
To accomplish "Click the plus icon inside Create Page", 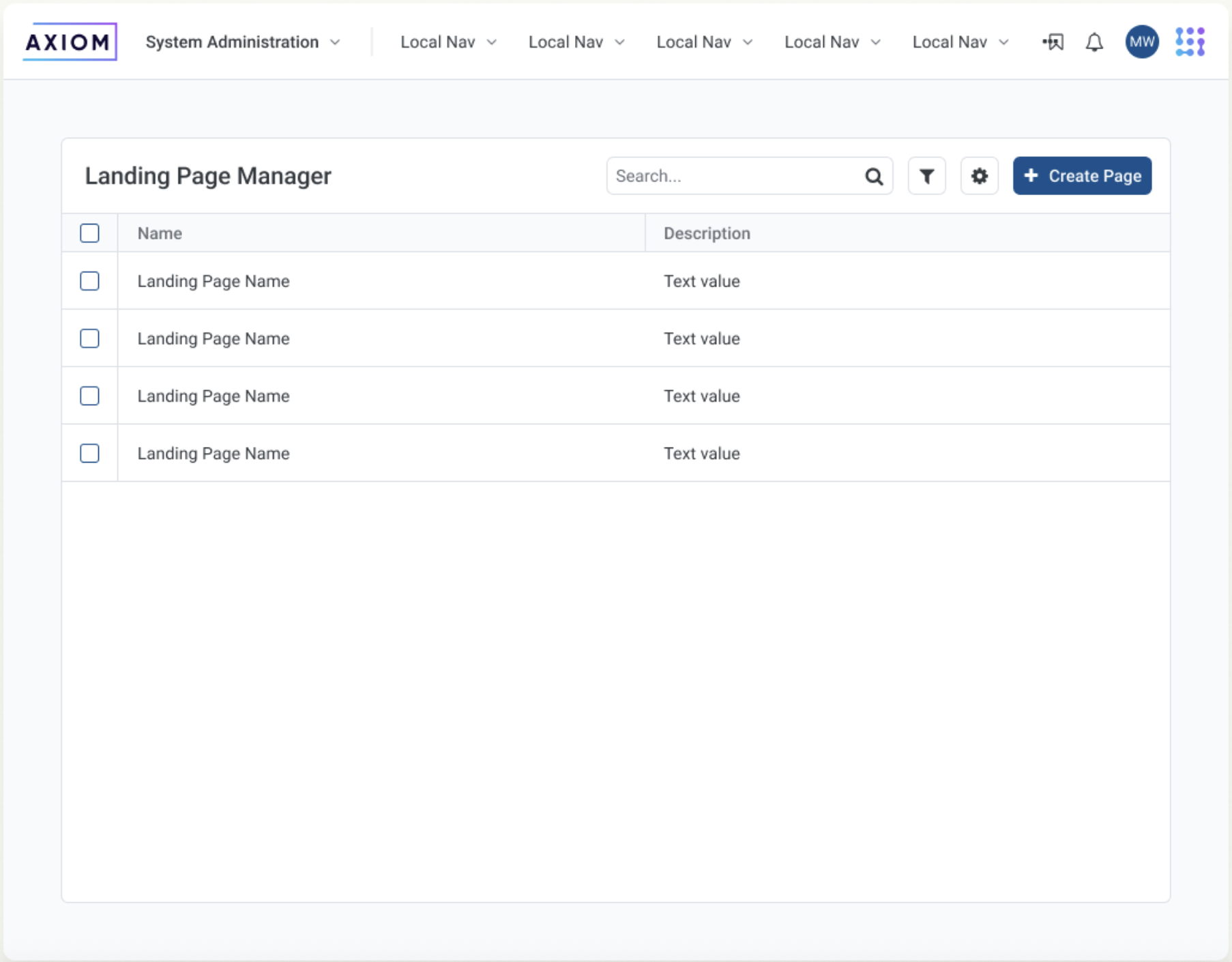I will click(1031, 175).
